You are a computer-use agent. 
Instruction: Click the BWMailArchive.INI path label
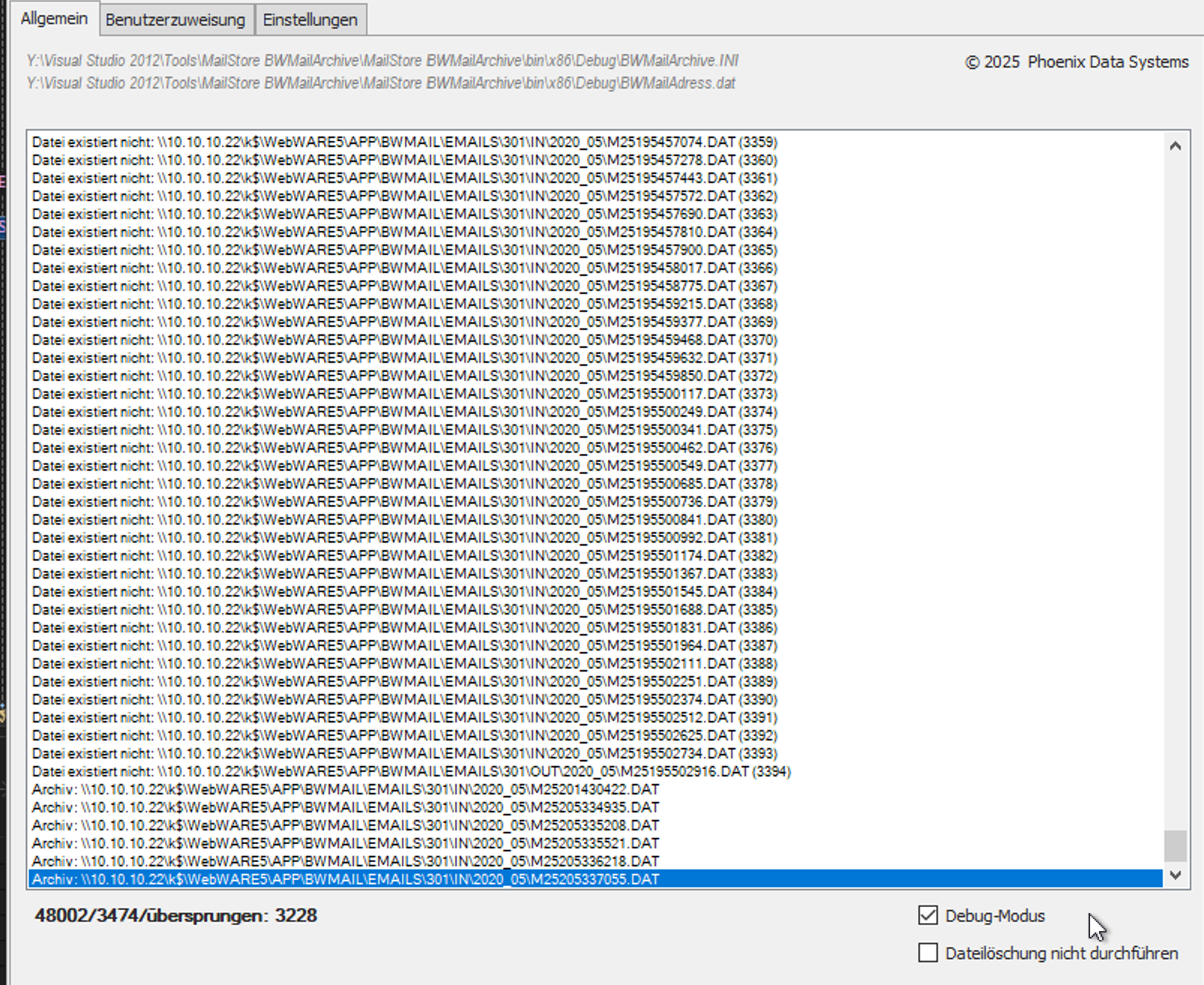pyautogui.click(x=382, y=61)
